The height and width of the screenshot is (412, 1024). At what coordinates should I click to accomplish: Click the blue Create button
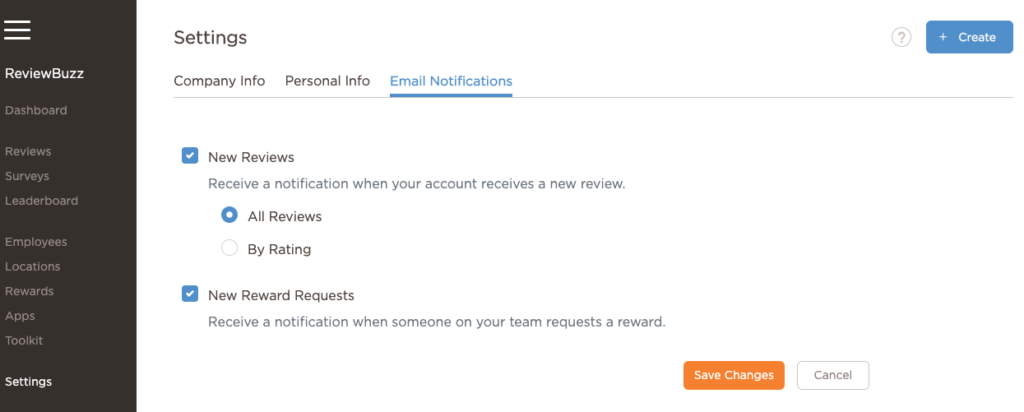point(969,37)
